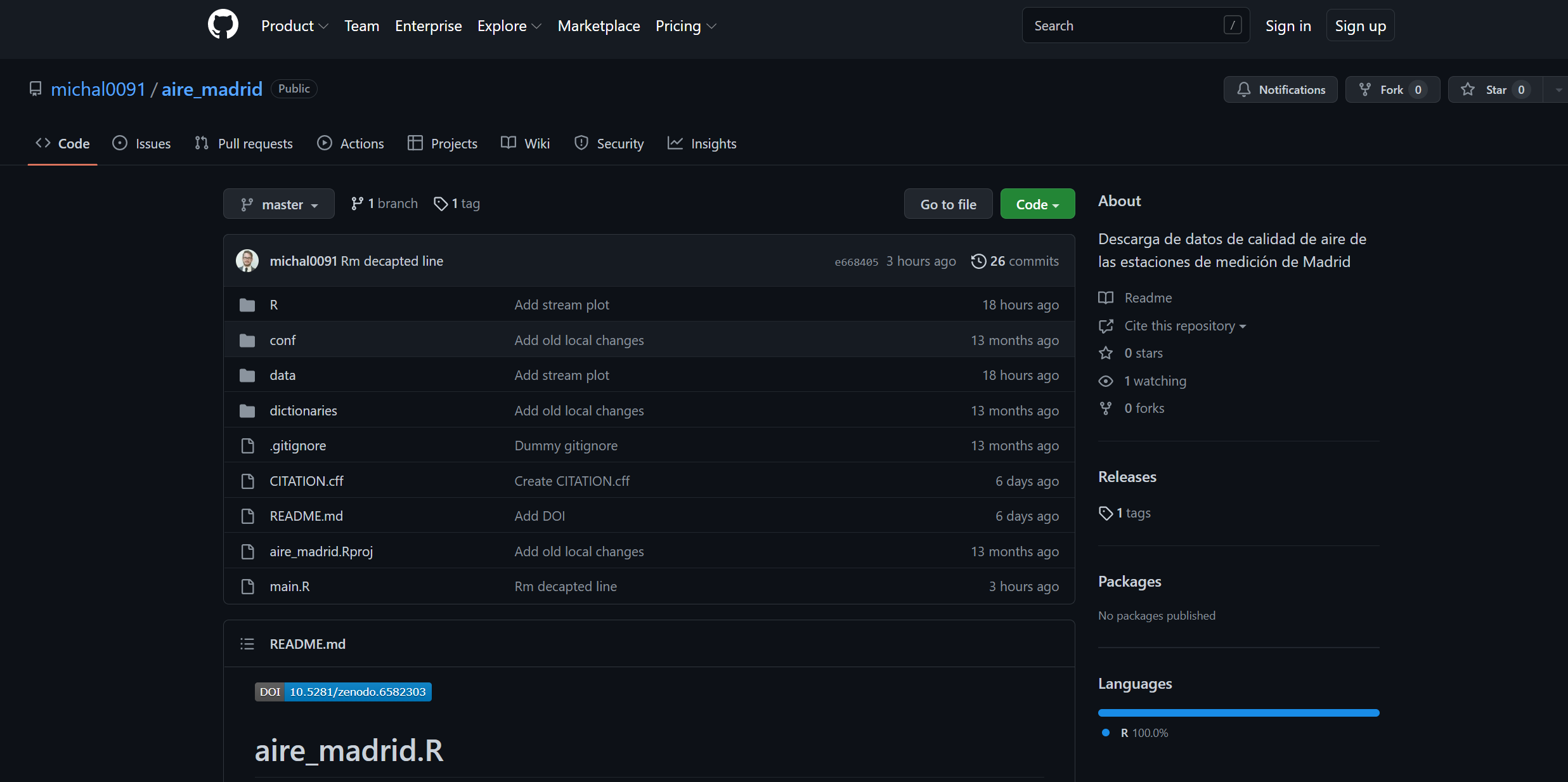Click the 26 commits history icon
Image resolution: width=1568 pixels, height=782 pixels.
pyautogui.click(x=978, y=261)
